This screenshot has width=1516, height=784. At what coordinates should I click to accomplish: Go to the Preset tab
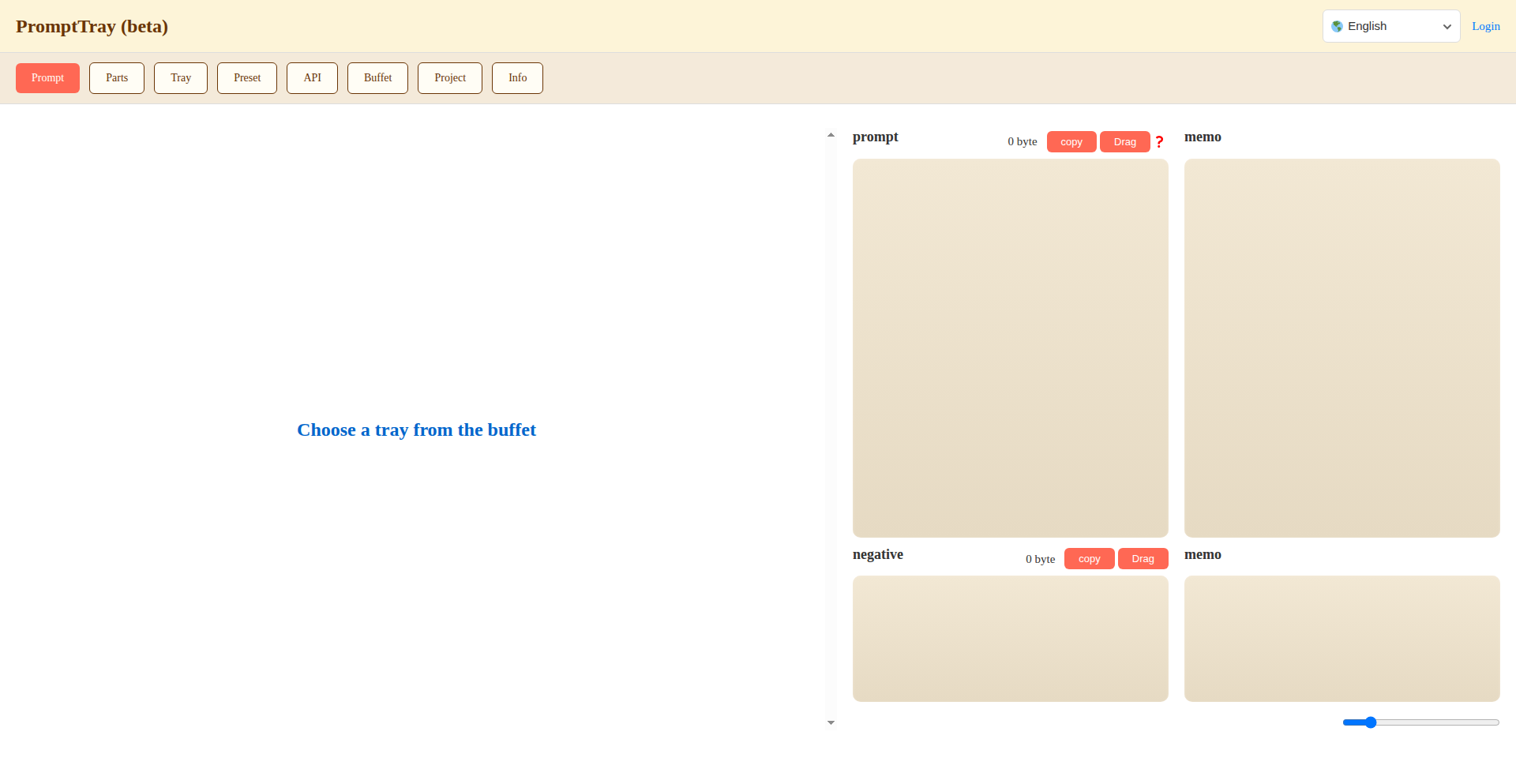pyautogui.click(x=247, y=78)
